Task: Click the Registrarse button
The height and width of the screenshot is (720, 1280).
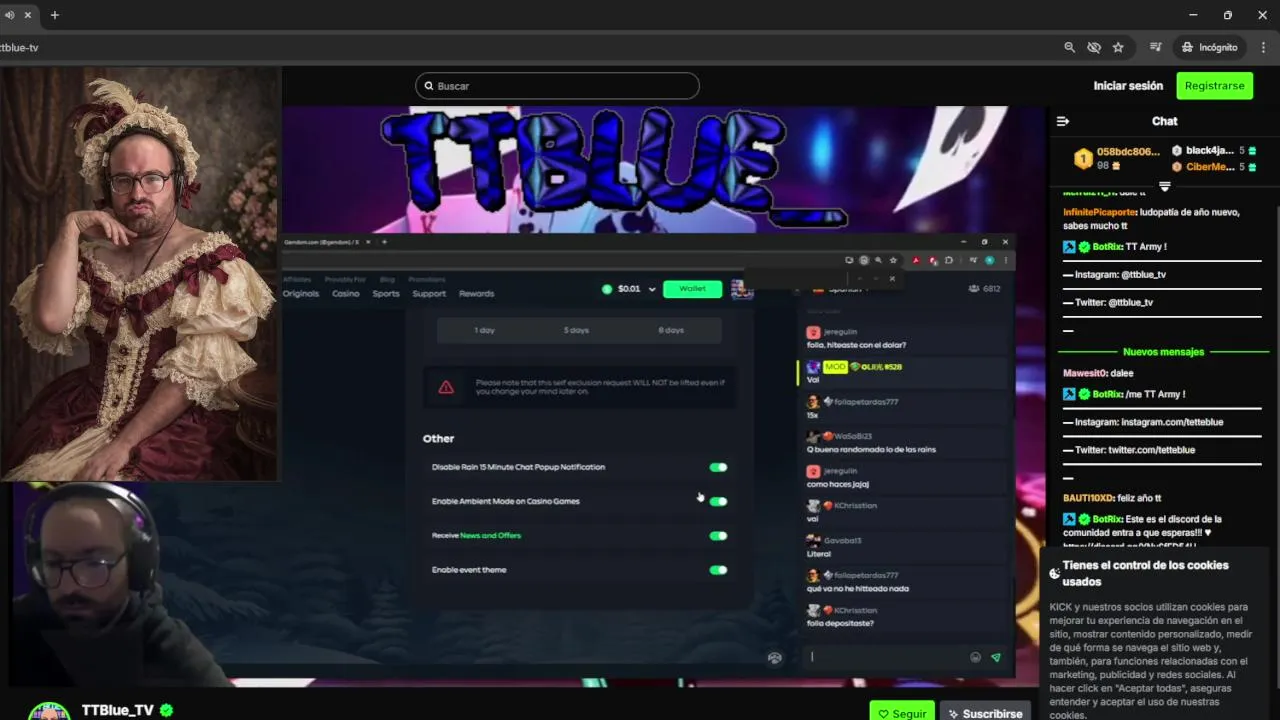Action: coord(1214,86)
